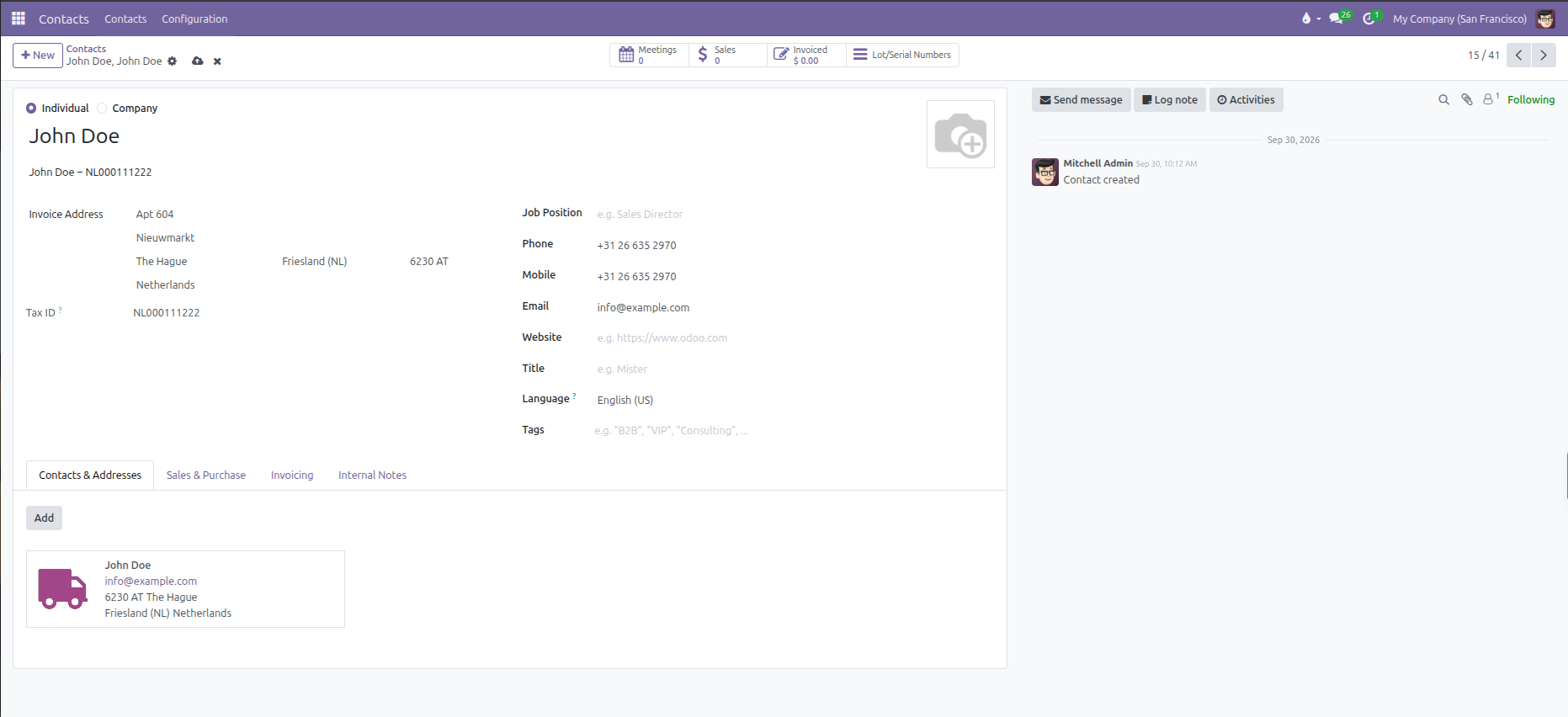Open the Meetings calendar stat button
1568x717 pixels.
(x=649, y=55)
